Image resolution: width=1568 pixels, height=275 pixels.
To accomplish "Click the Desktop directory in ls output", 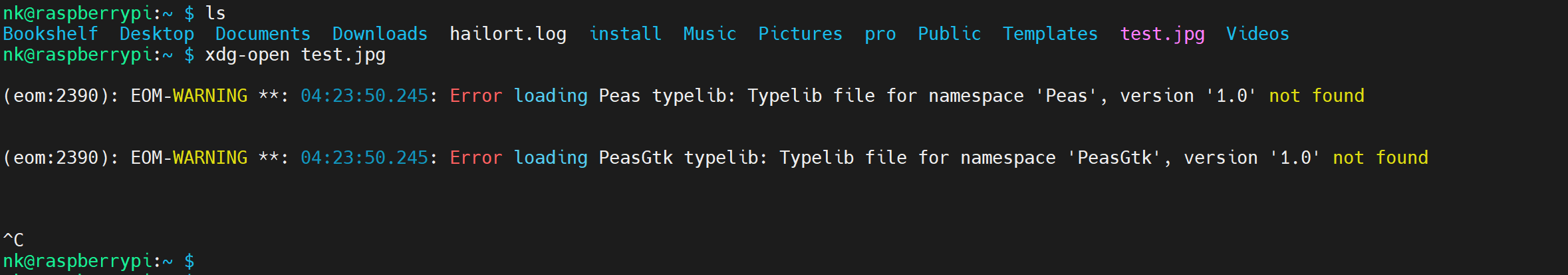I will [x=157, y=34].
